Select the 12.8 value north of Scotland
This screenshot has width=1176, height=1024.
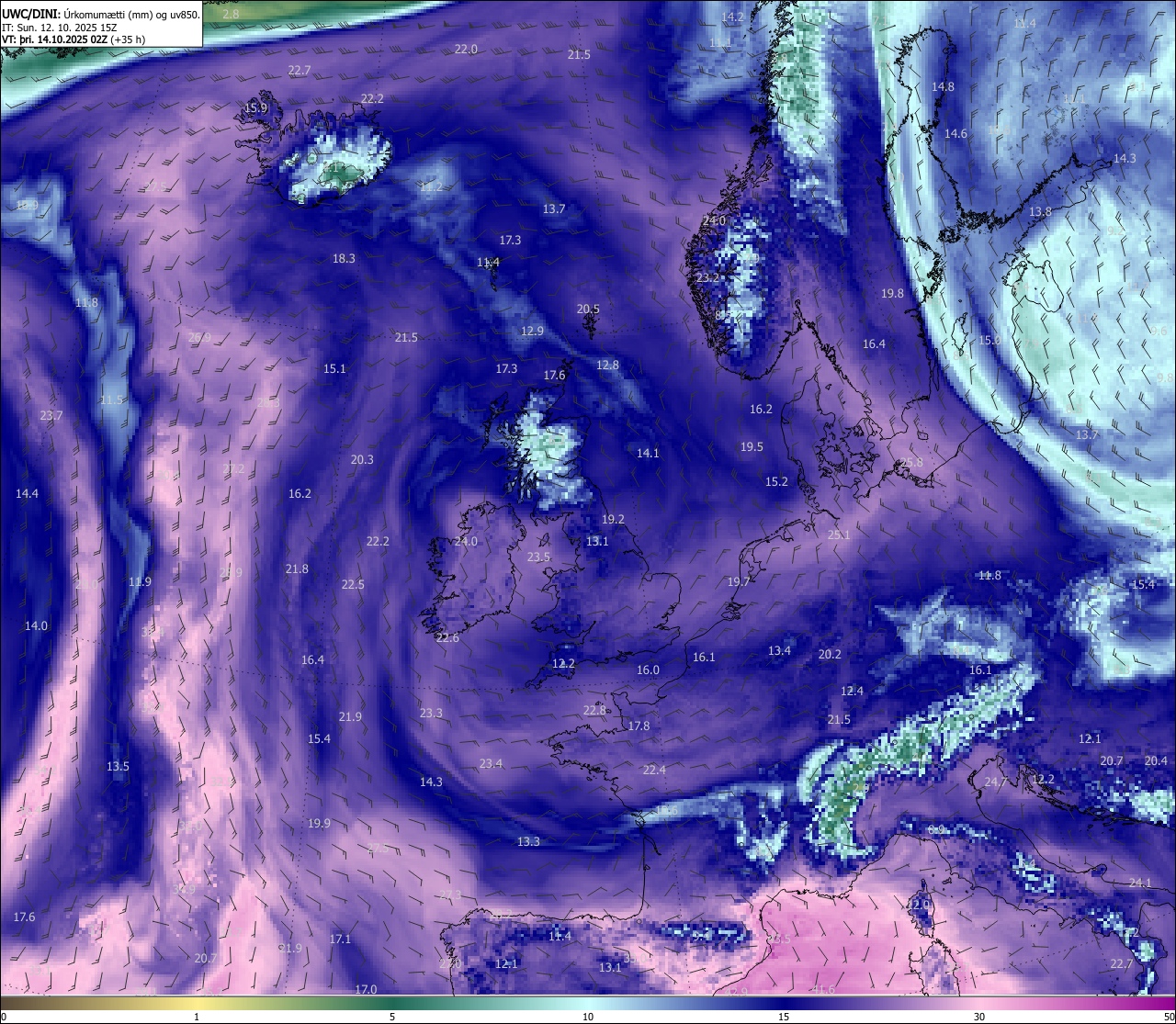point(607,365)
